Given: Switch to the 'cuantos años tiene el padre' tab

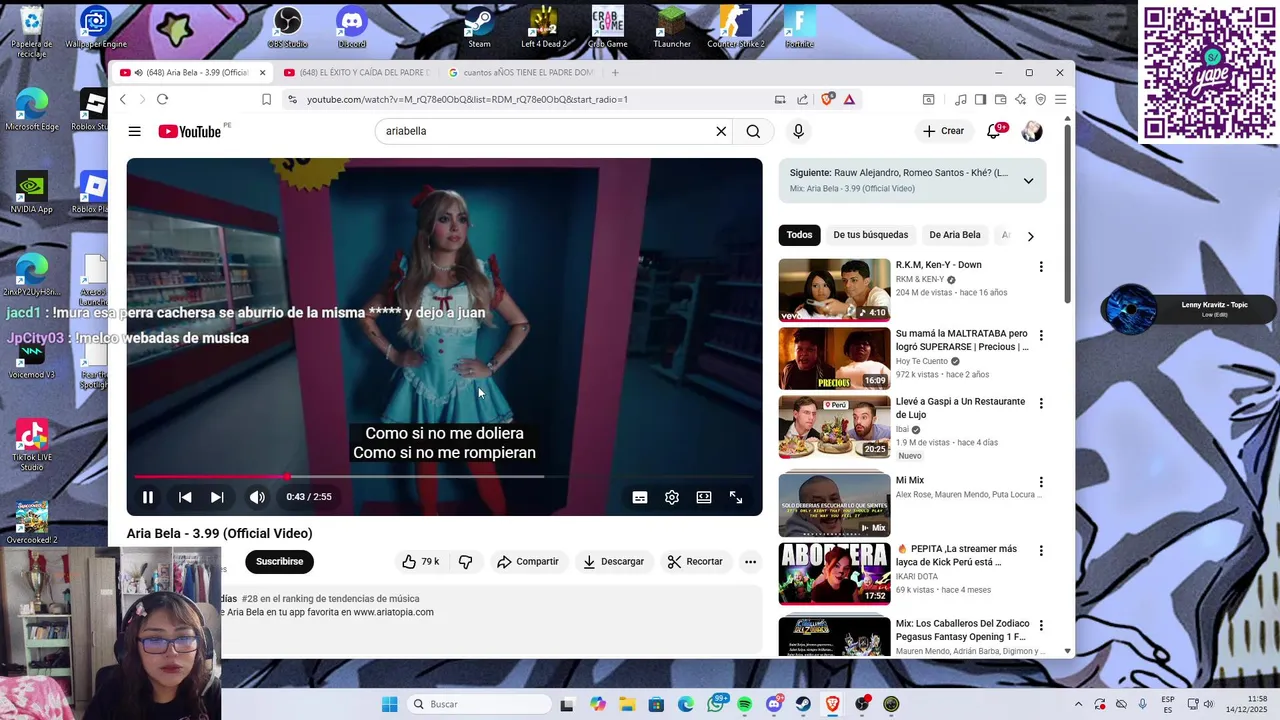Looking at the screenshot, I should (x=522, y=73).
